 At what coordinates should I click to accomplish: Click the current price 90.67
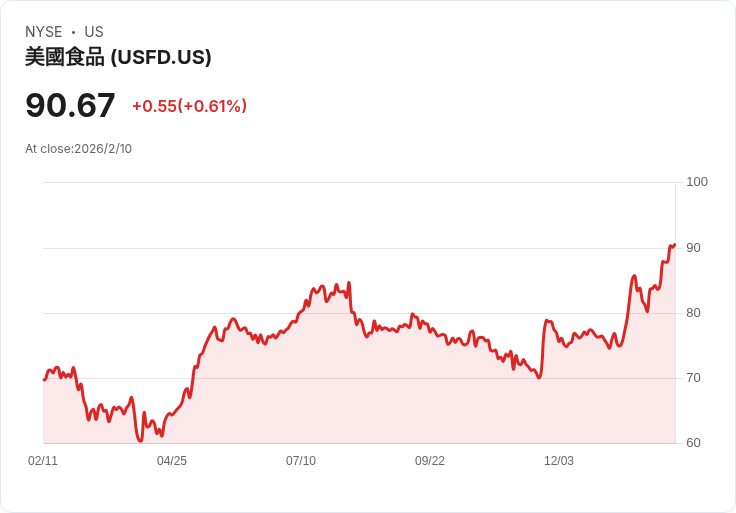[x=70, y=105]
